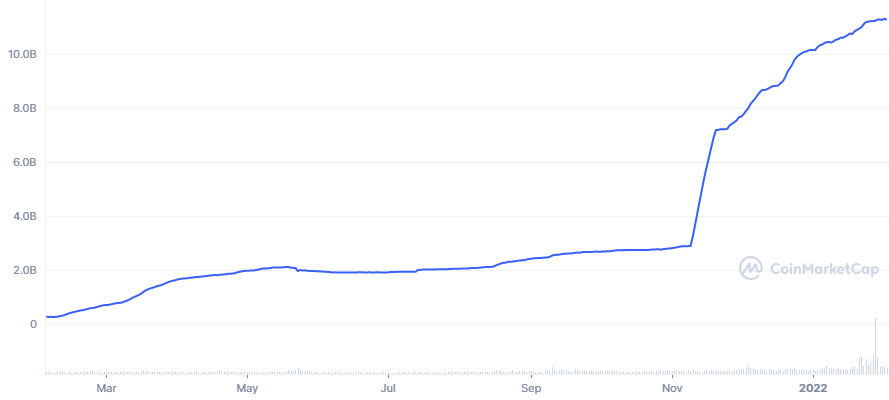This screenshot has height=400, width=889.
Task: Select the Nov label on time axis
Action: (672, 389)
